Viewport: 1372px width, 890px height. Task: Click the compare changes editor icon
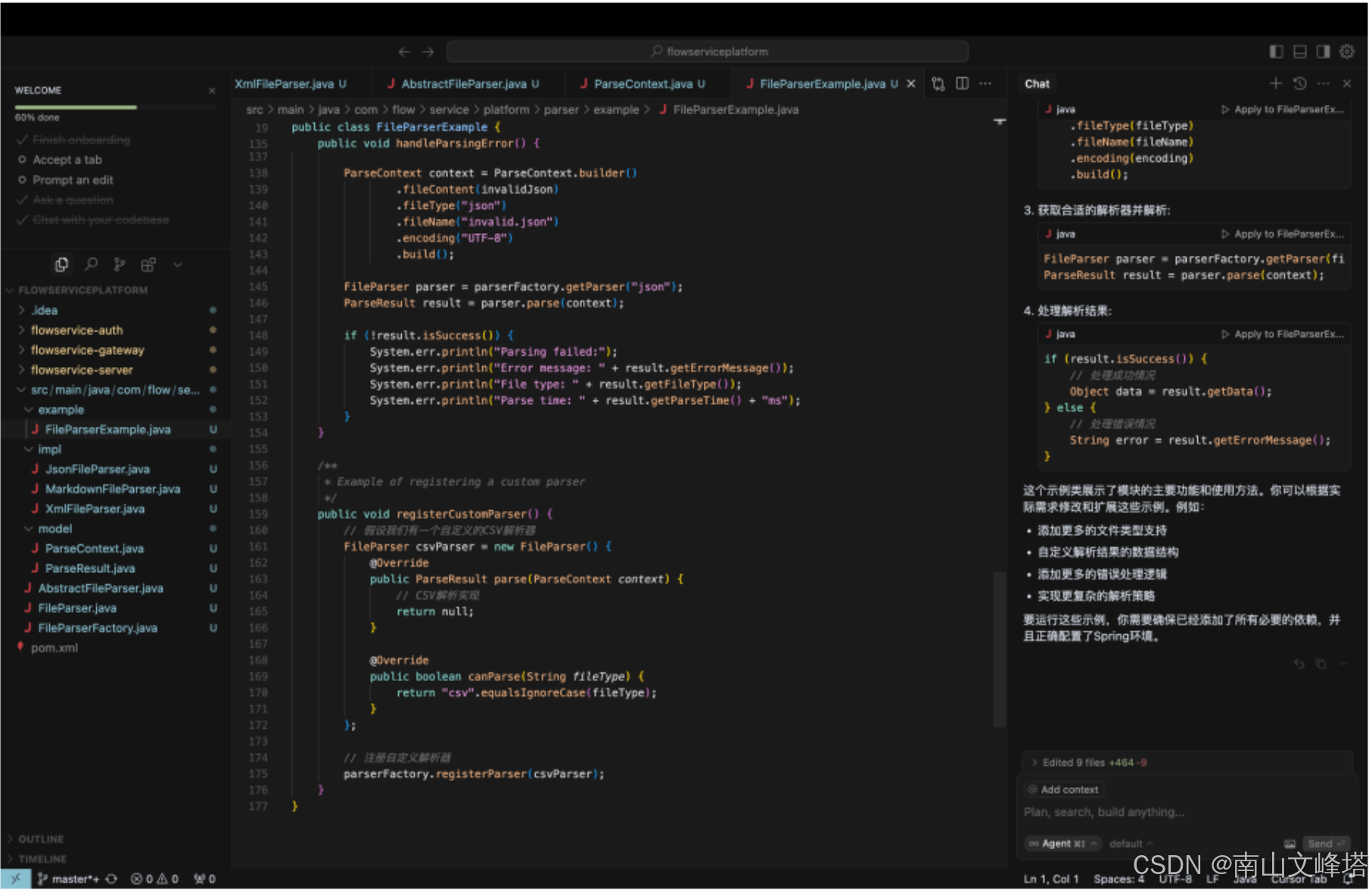(x=938, y=84)
